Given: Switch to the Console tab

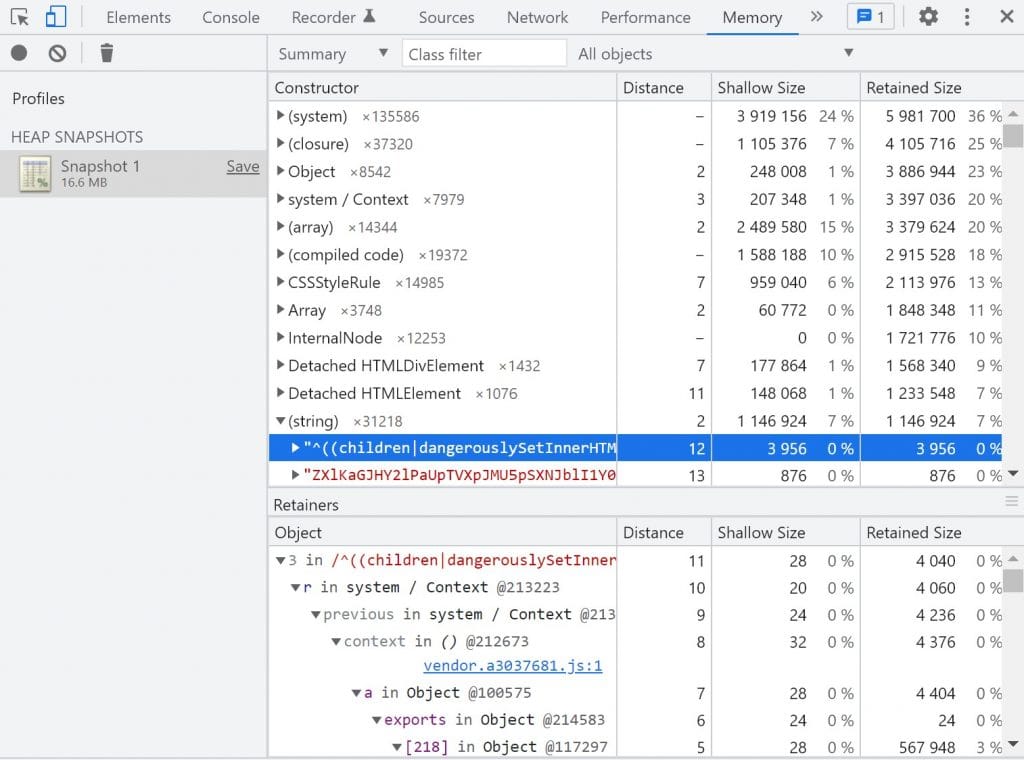Looking at the screenshot, I should click(230, 17).
